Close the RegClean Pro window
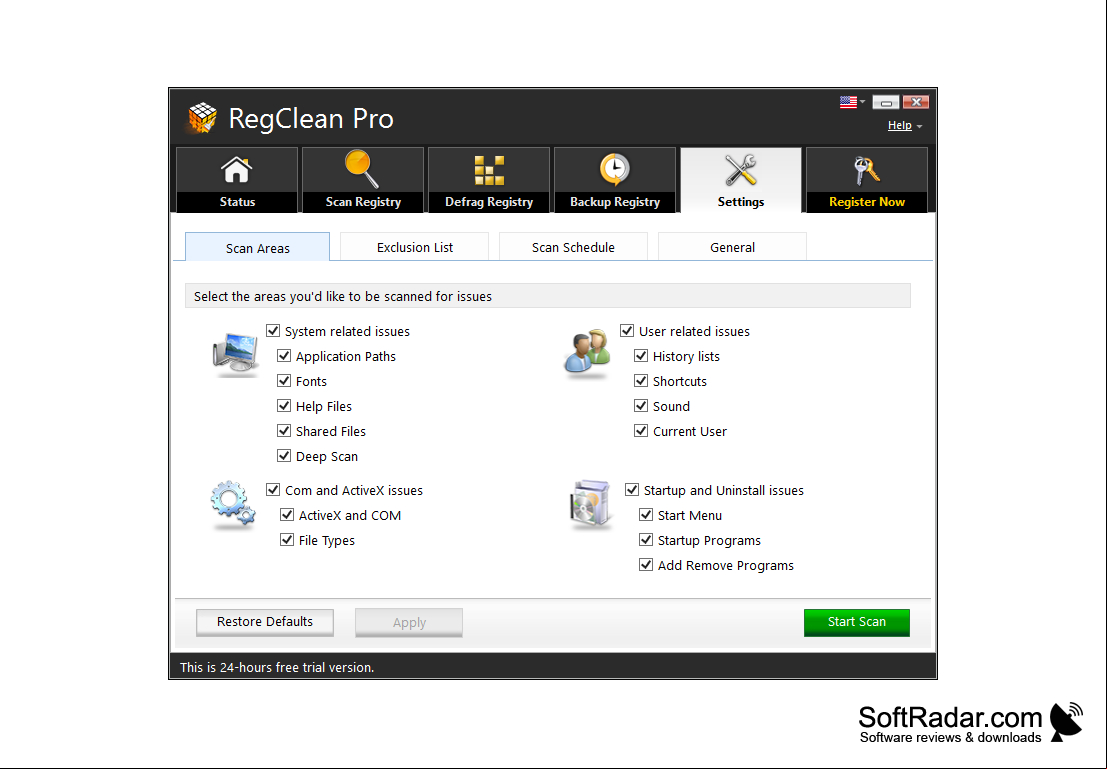Viewport: 1107px width, 769px height. pos(916,102)
